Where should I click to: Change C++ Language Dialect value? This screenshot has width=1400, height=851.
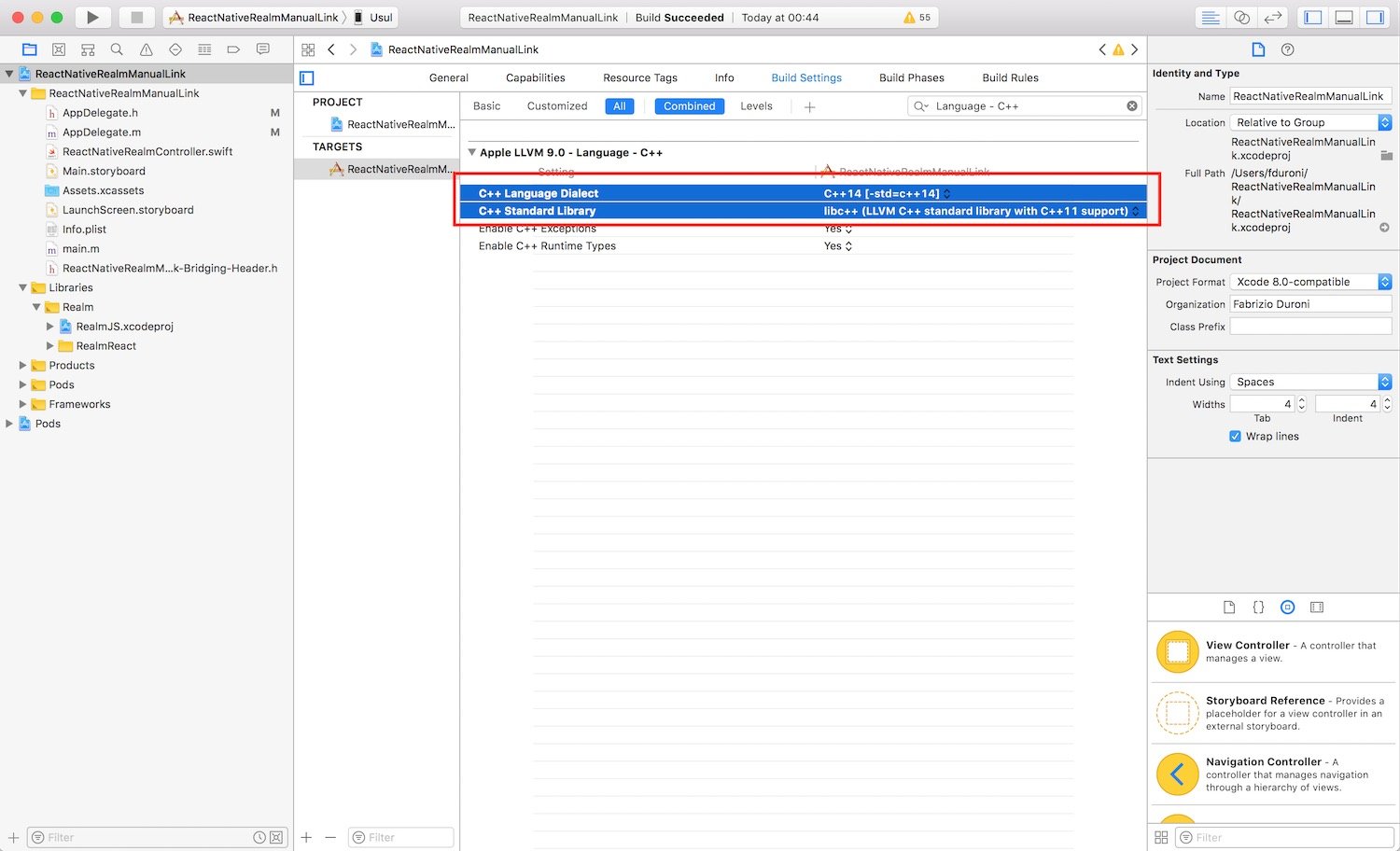(887, 193)
